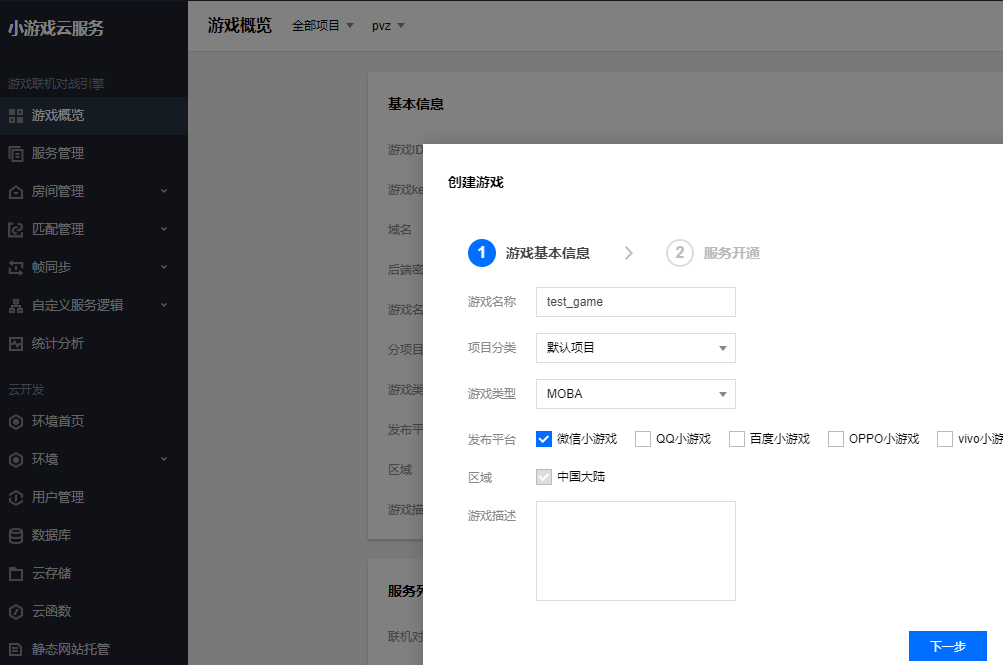Click the 基本信息 heading behind dialog
Viewport: 1003px width, 665px height.
(x=416, y=104)
